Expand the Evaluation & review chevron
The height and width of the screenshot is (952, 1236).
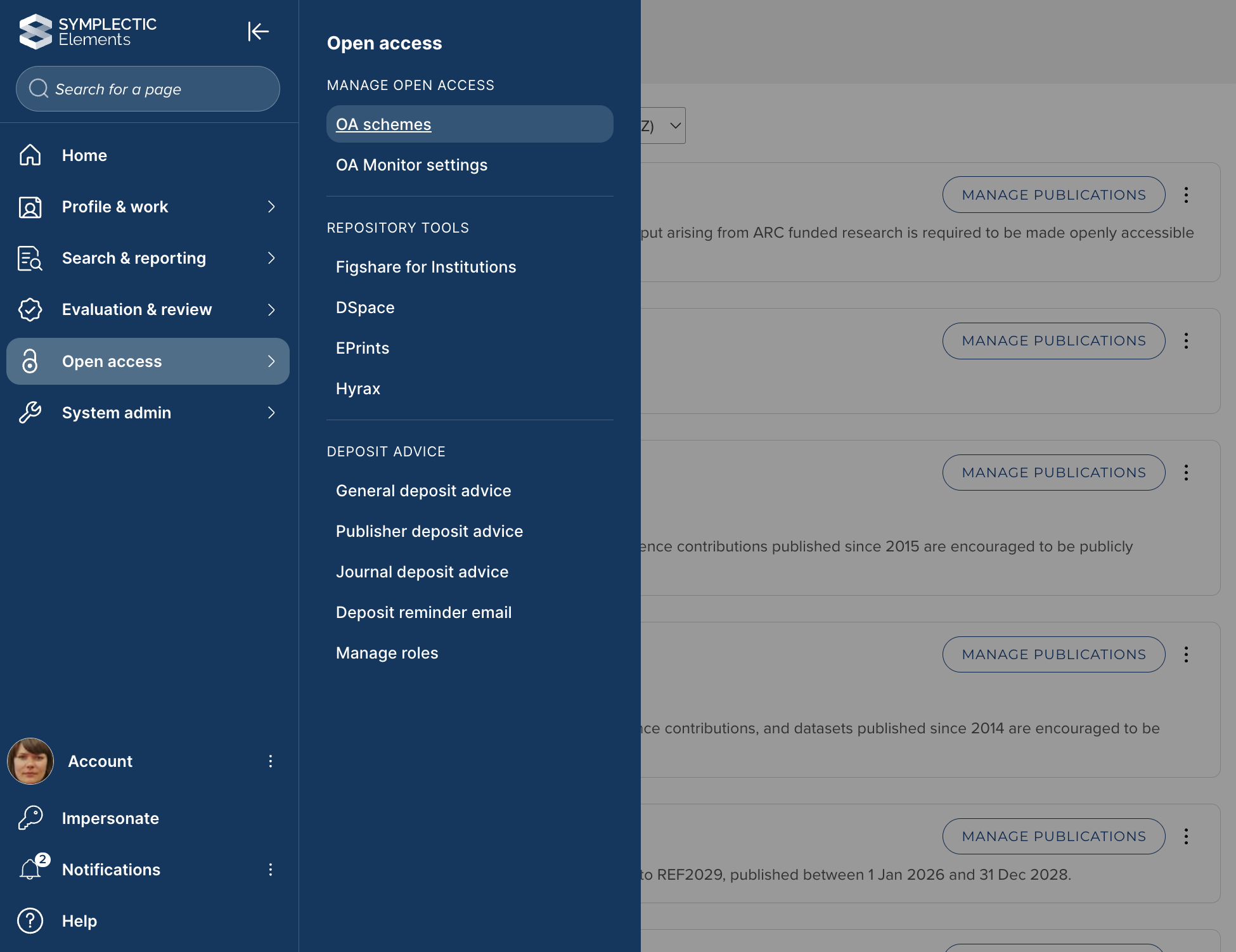(271, 309)
